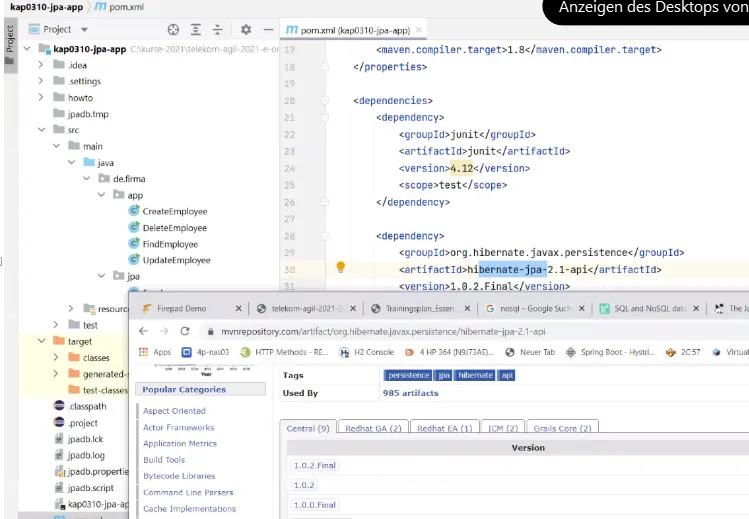Image resolution: width=749 pixels, height=519 pixels.
Task: Open Project panel settings gear
Action: 246,30
